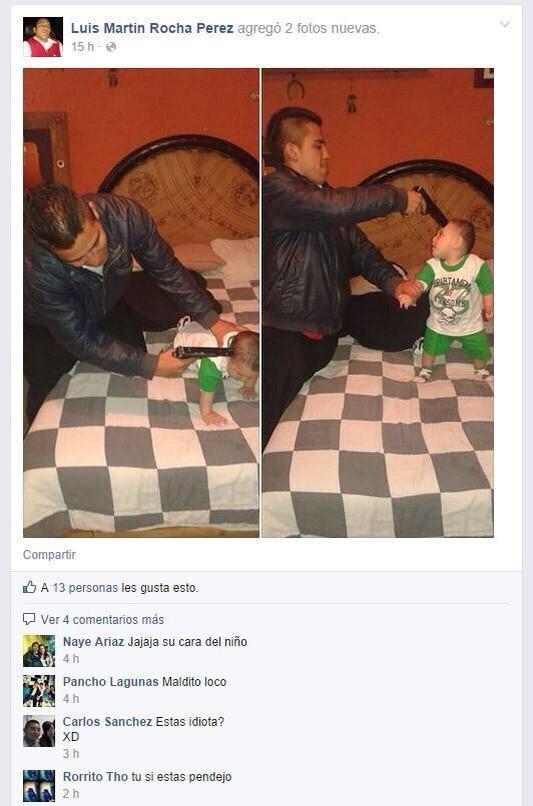533x806 pixels.
Task: Click the public globe privacy icon
Action: click(x=111, y=47)
